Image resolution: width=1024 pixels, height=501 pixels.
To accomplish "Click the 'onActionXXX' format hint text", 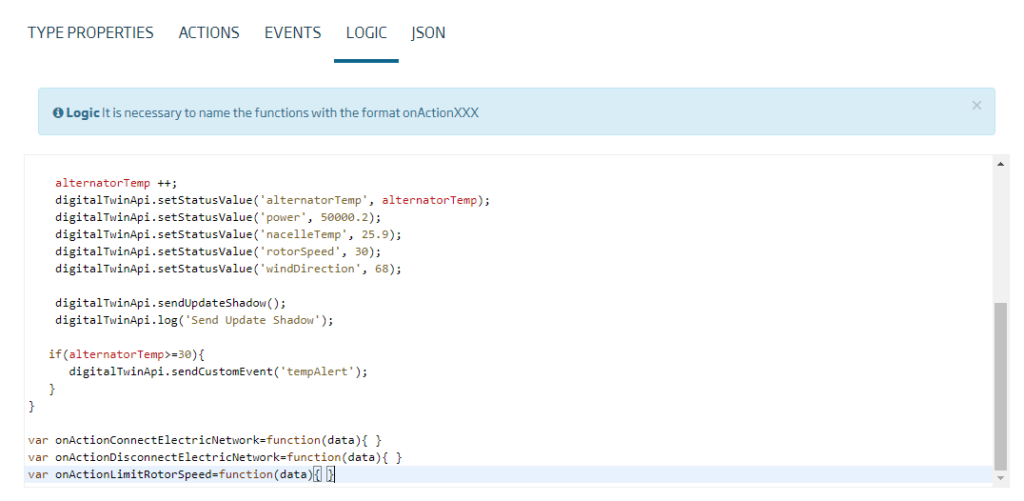I will 441,113.
